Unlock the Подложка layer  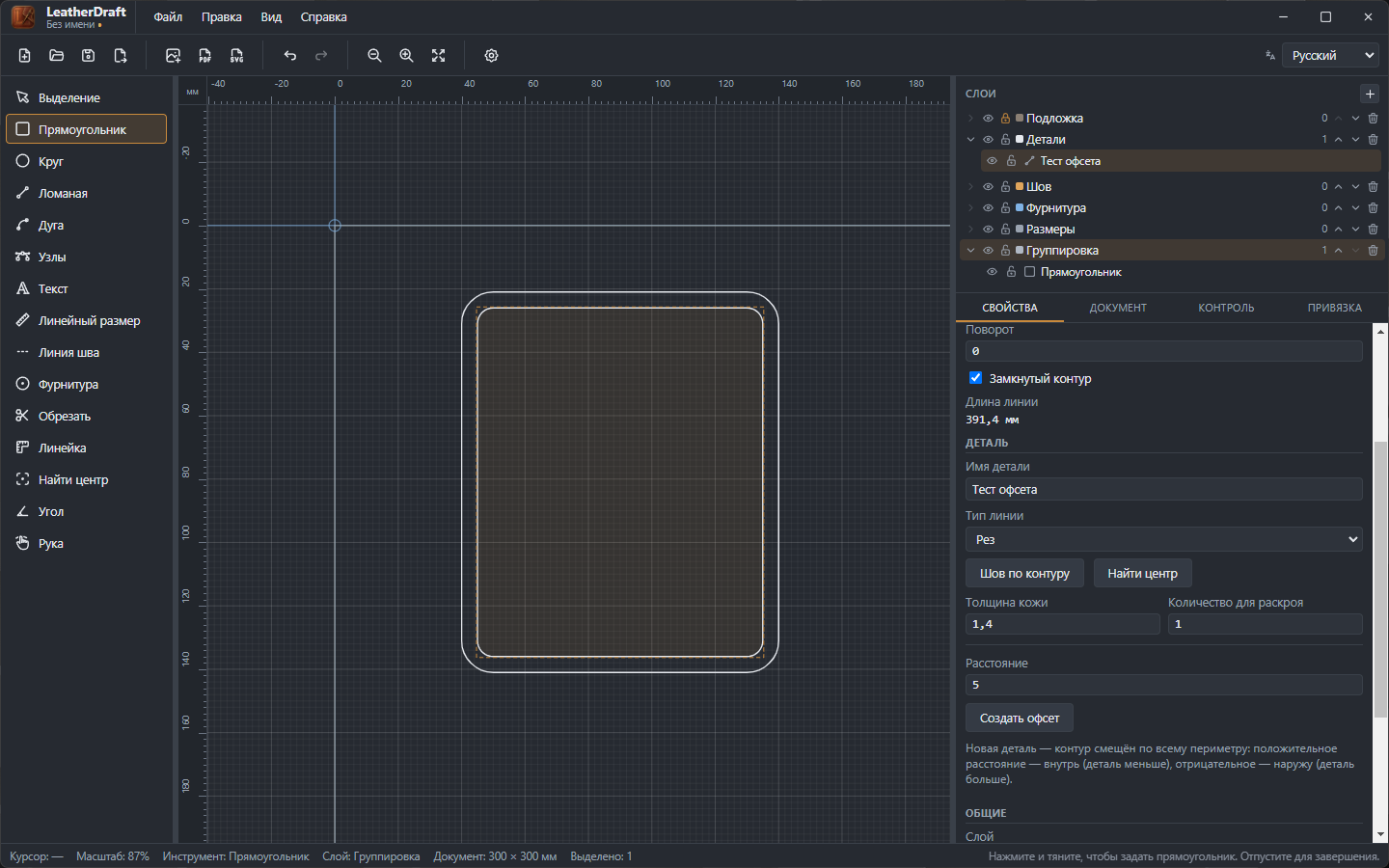point(1005,119)
